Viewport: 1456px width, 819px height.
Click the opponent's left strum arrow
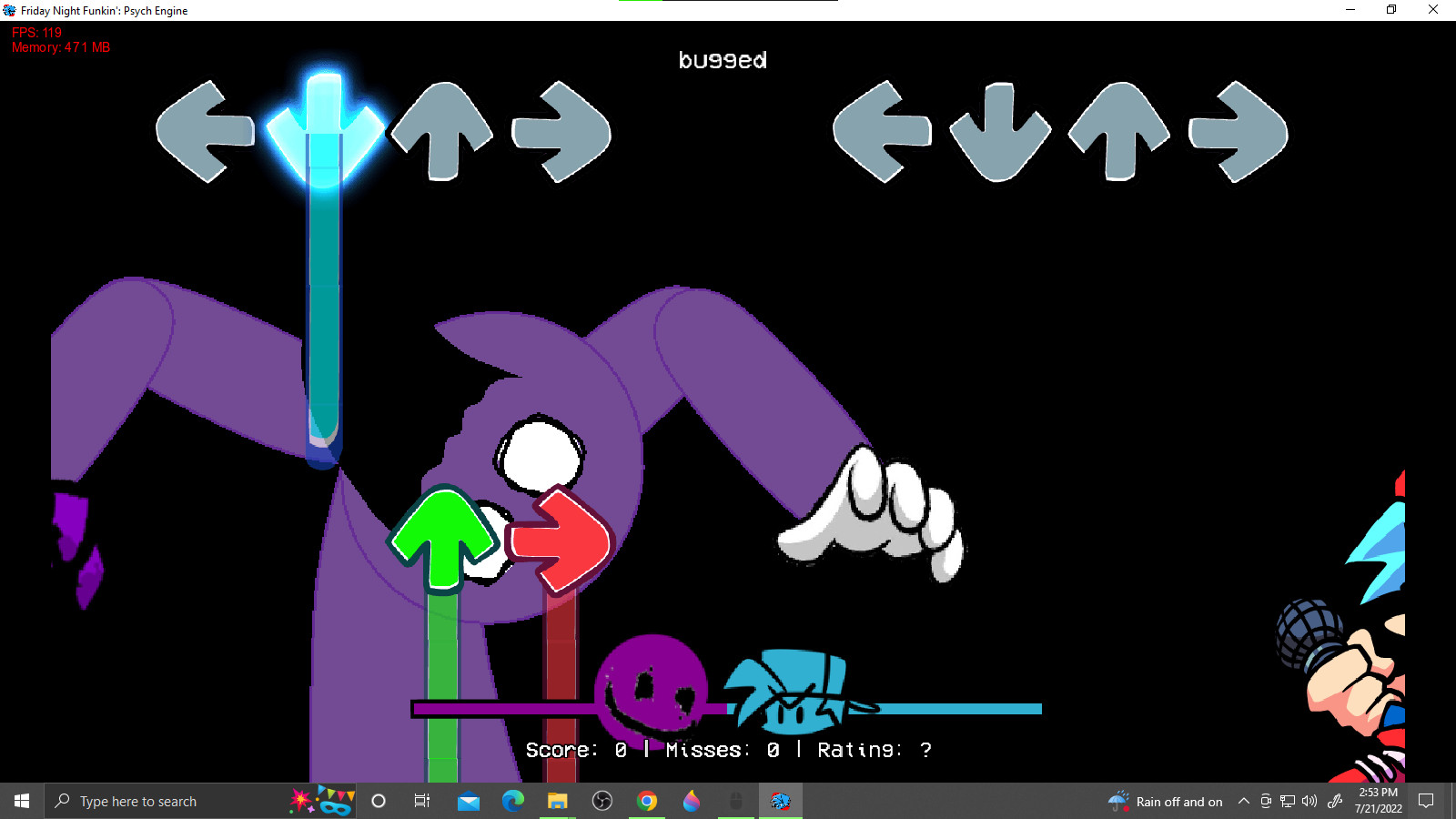click(205, 132)
